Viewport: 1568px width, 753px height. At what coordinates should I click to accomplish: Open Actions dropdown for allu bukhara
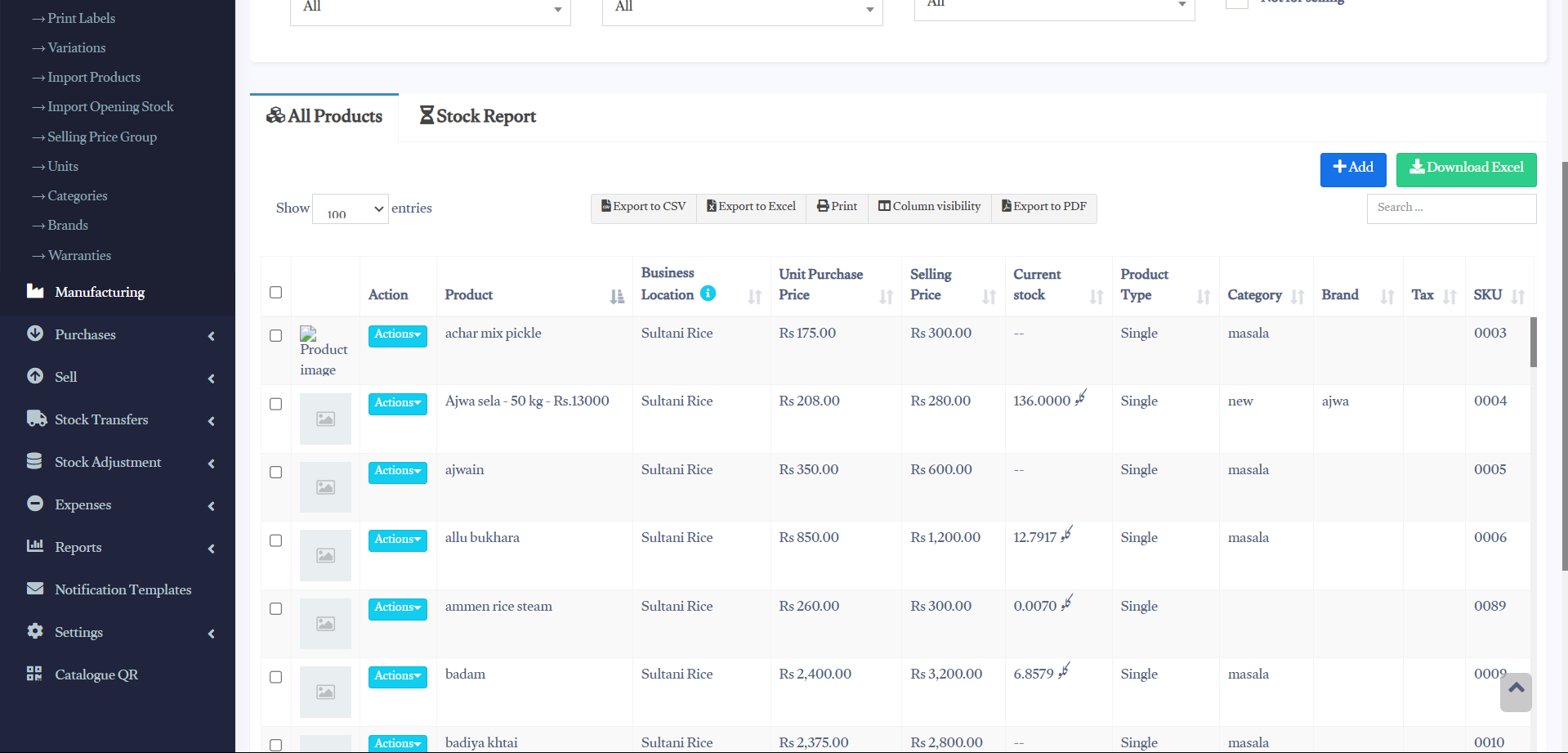point(397,540)
